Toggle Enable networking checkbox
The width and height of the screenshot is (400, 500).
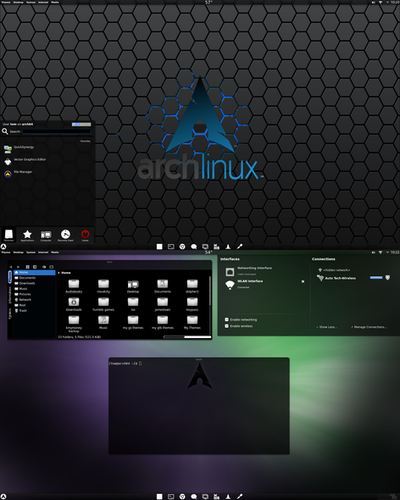point(227,320)
